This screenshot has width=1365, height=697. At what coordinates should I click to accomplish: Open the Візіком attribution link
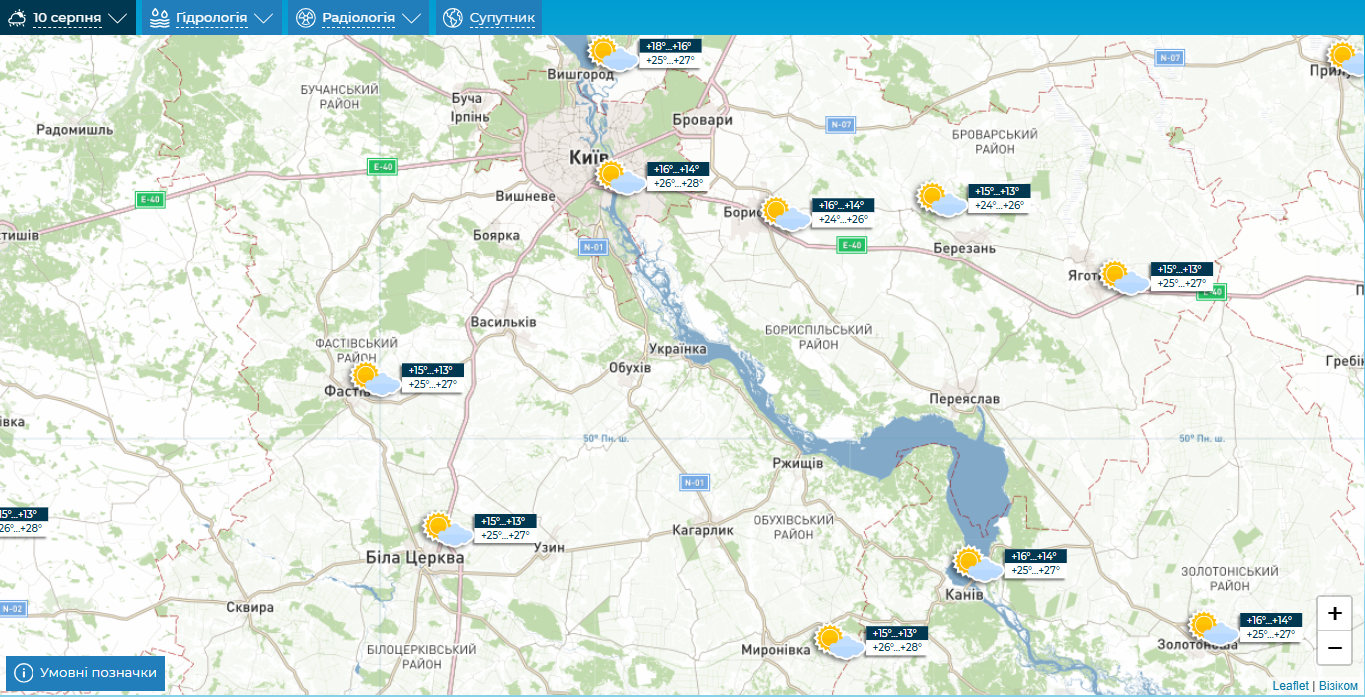coord(1338,686)
